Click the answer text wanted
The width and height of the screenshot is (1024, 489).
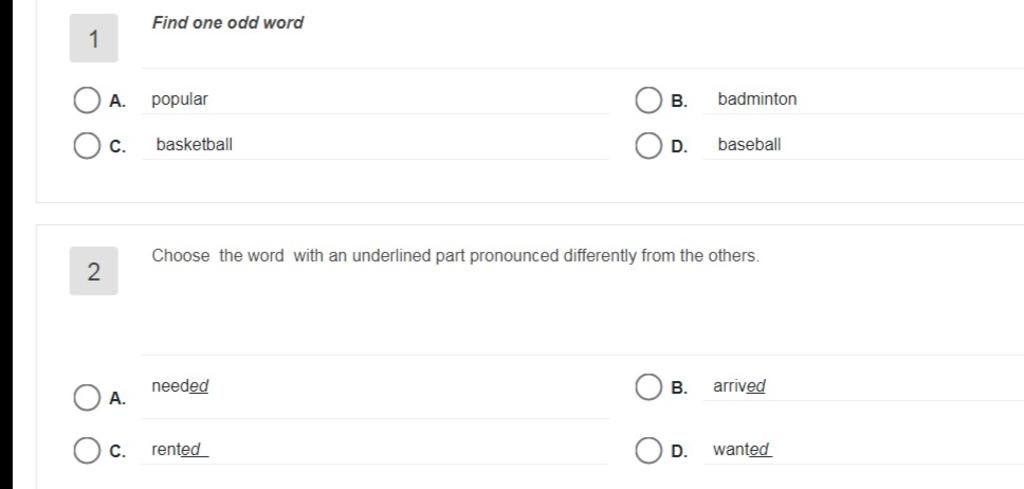(x=743, y=450)
